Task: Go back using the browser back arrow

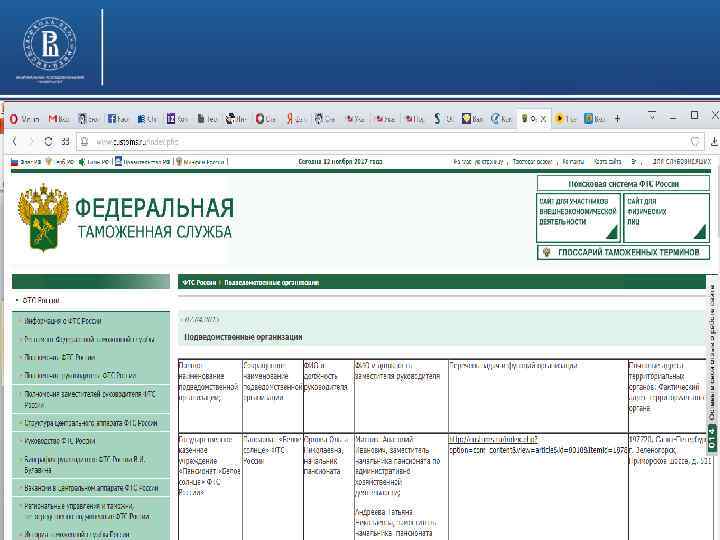Action: tap(14, 141)
